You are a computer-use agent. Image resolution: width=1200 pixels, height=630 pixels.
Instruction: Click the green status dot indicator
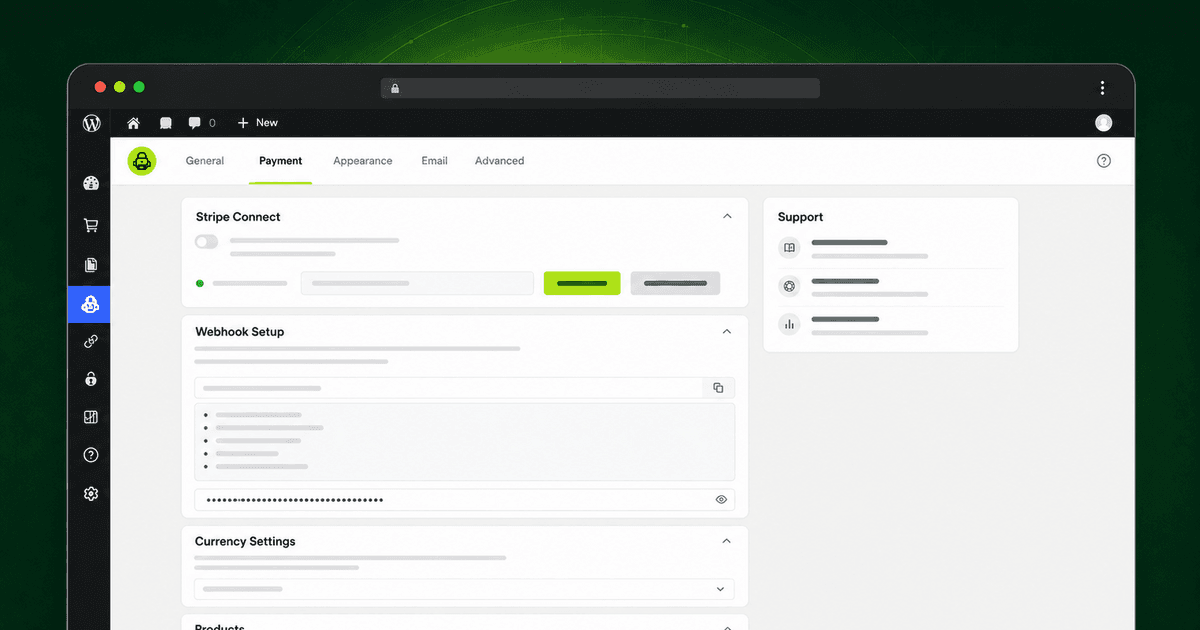click(200, 283)
